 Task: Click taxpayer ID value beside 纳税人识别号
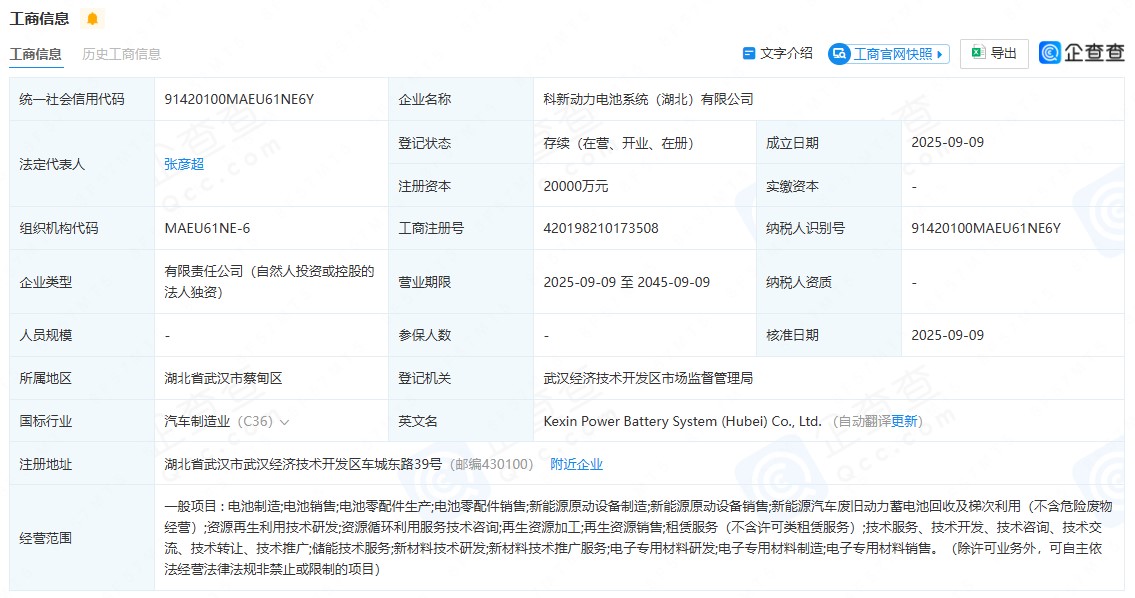click(986, 229)
